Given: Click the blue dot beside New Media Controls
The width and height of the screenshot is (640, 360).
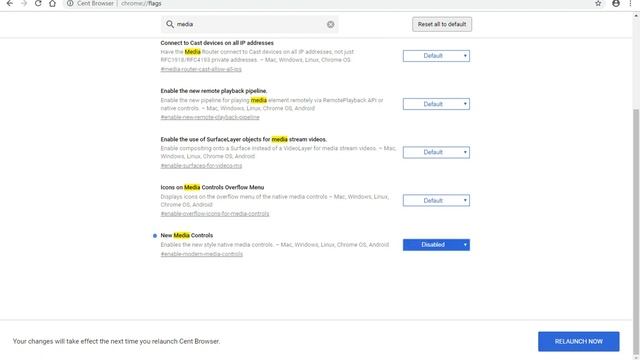Looking at the screenshot, I should coord(155,236).
